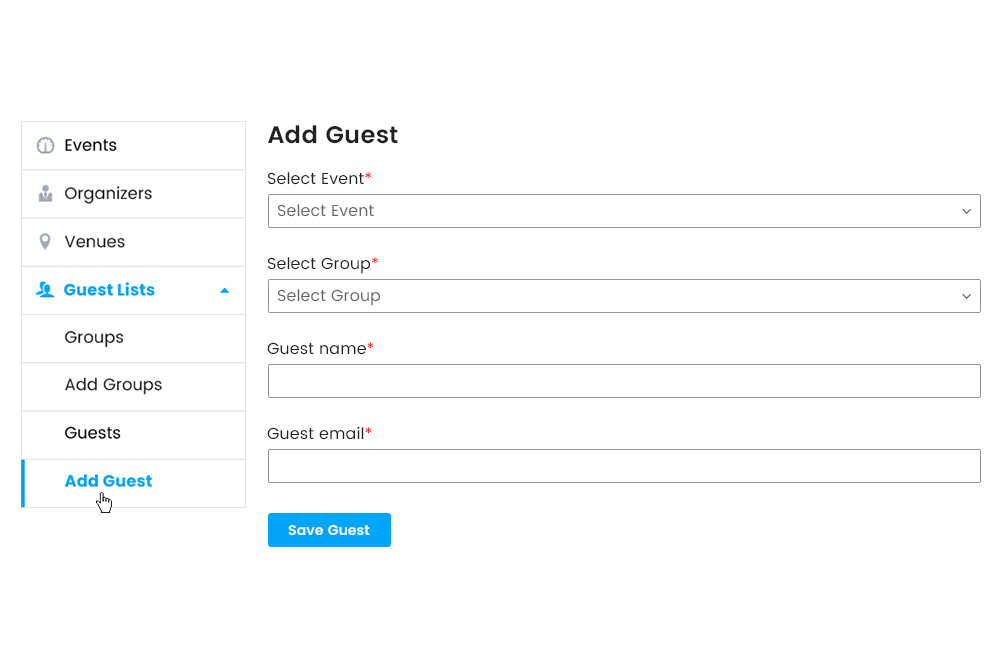Screen dimensions: 1000x667
Task: Focus the Guest name text field
Action: tap(624, 381)
